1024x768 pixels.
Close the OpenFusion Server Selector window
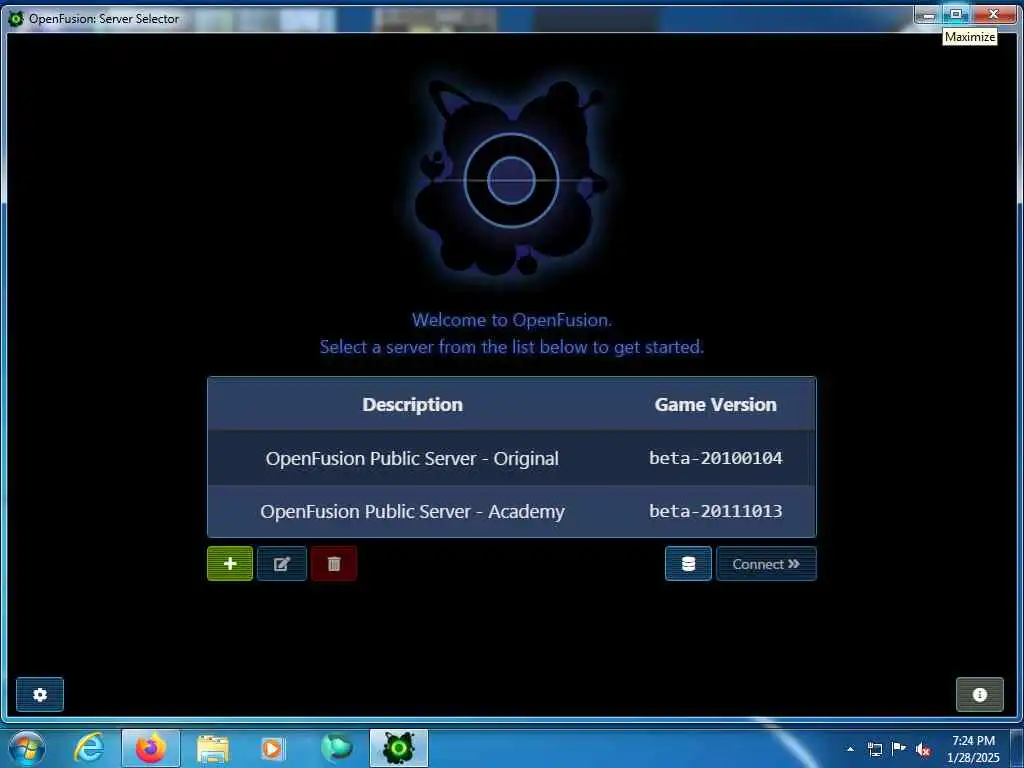(993, 14)
